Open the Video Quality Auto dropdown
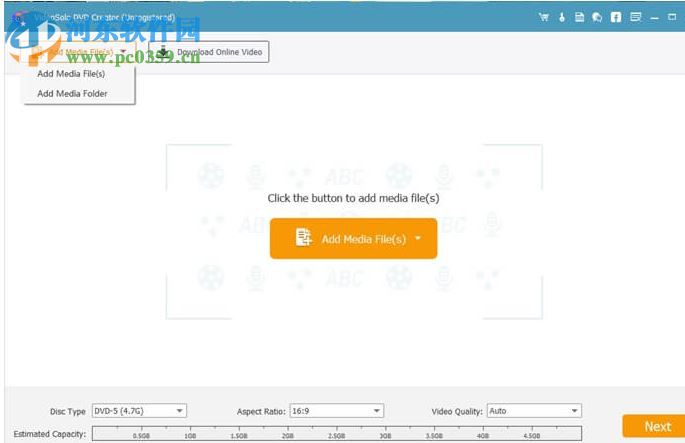The image size is (685, 443). click(x=534, y=411)
